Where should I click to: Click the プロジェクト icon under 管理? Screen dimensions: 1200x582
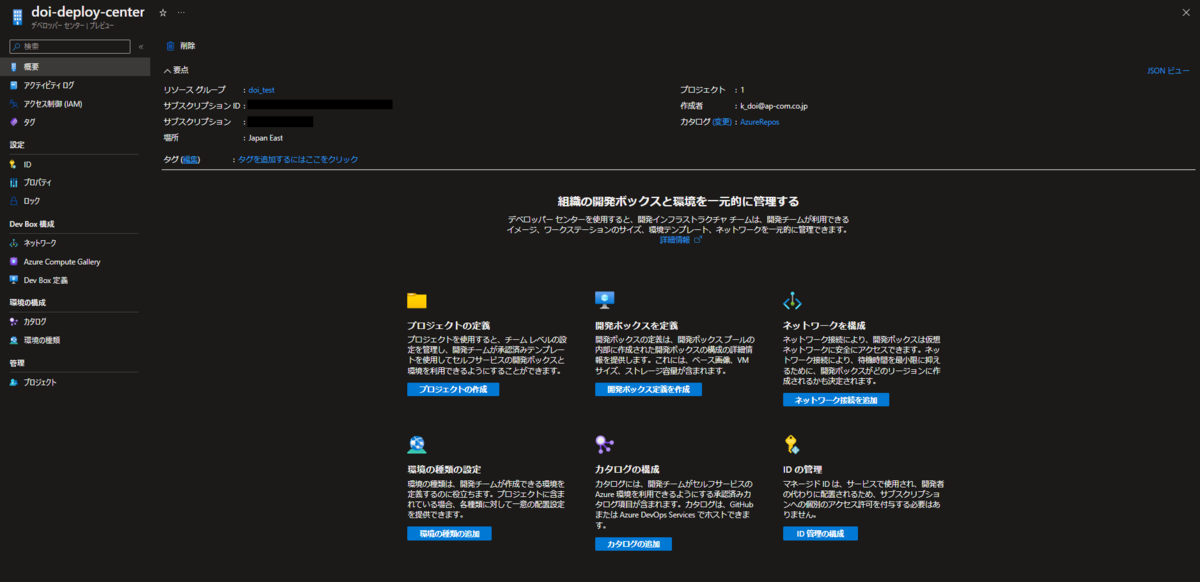tap(14, 382)
